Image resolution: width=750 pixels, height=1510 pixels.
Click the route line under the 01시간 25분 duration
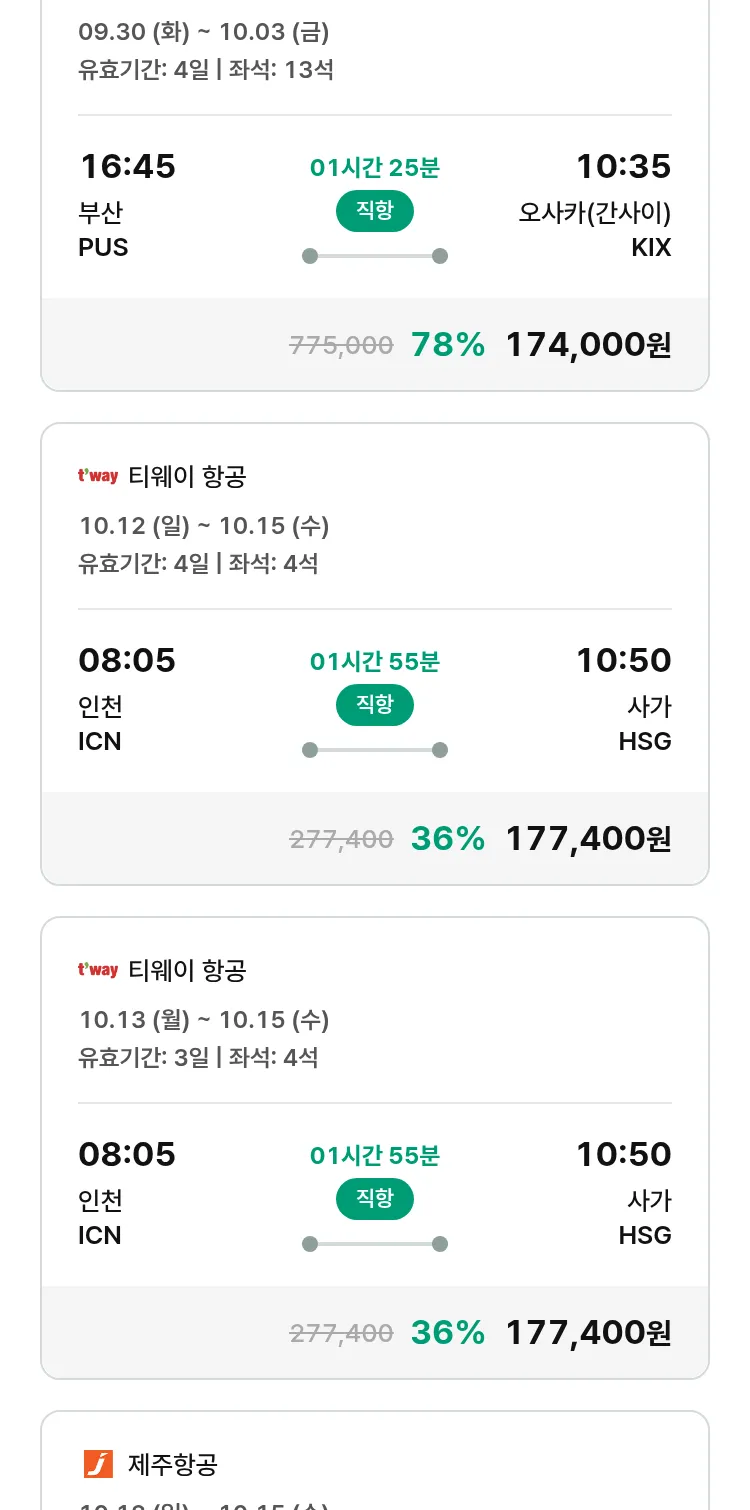375,256
